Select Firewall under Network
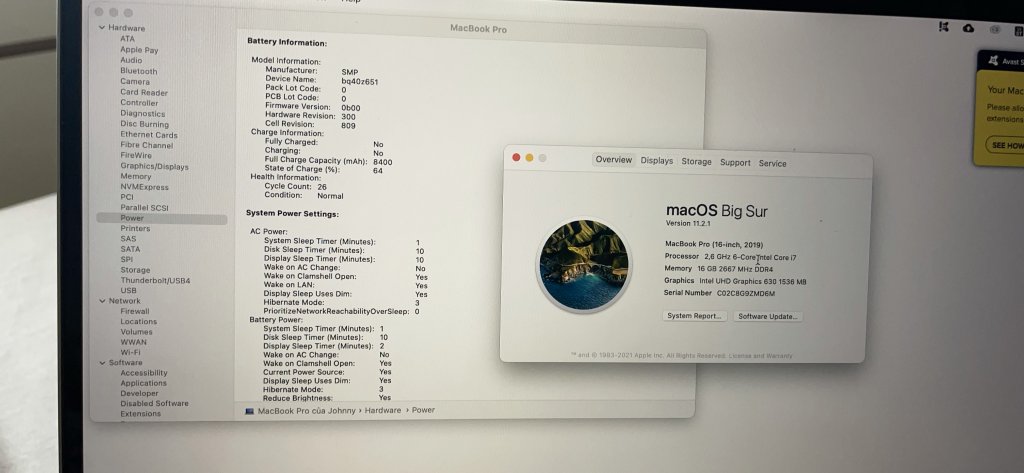This screenshot has height=473, width=1024. tap(135, 311)
